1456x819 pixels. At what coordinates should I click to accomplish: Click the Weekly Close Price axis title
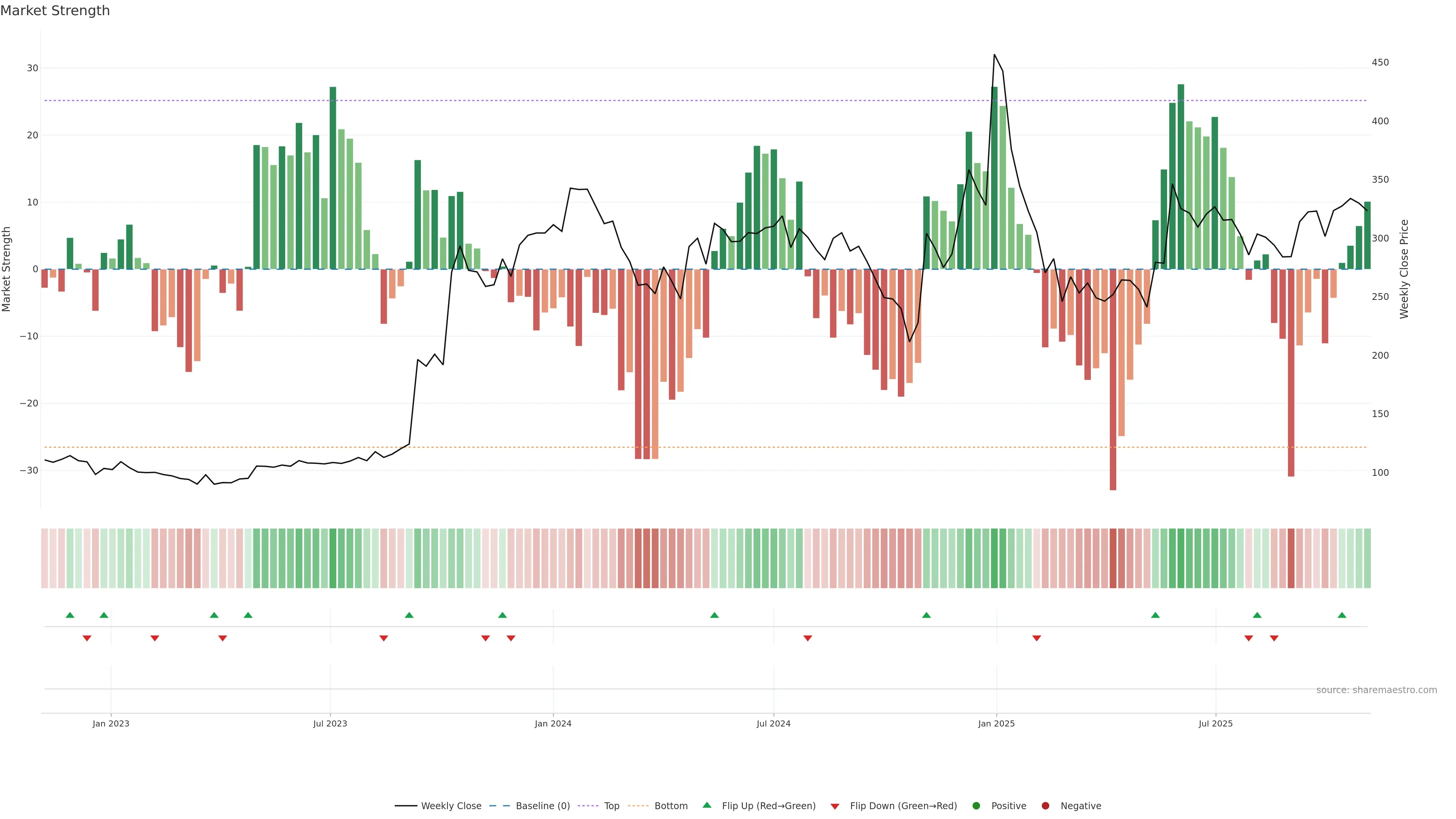coord(1404,269)
